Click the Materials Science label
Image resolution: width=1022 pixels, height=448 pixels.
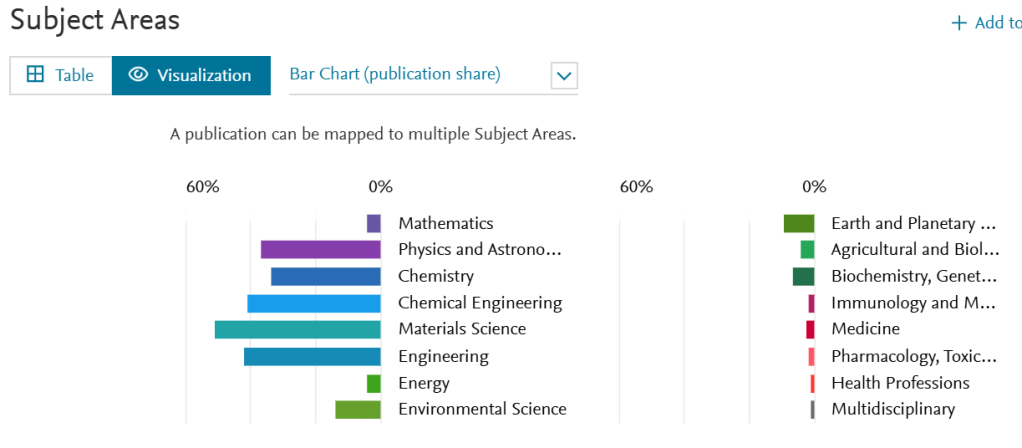pyautogui.click(x=461, y=329)
